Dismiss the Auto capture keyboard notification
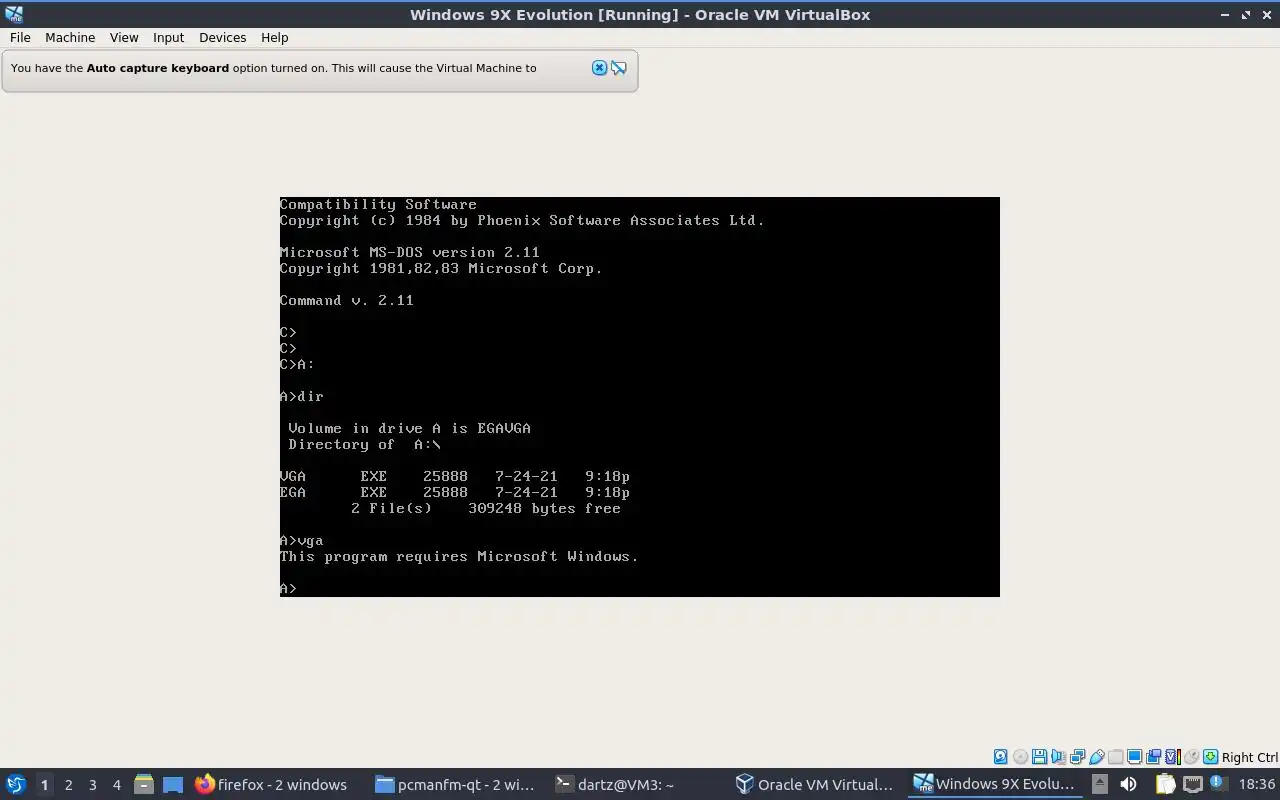The height and width of the screenshot is (800, 1280). [599, 68]
